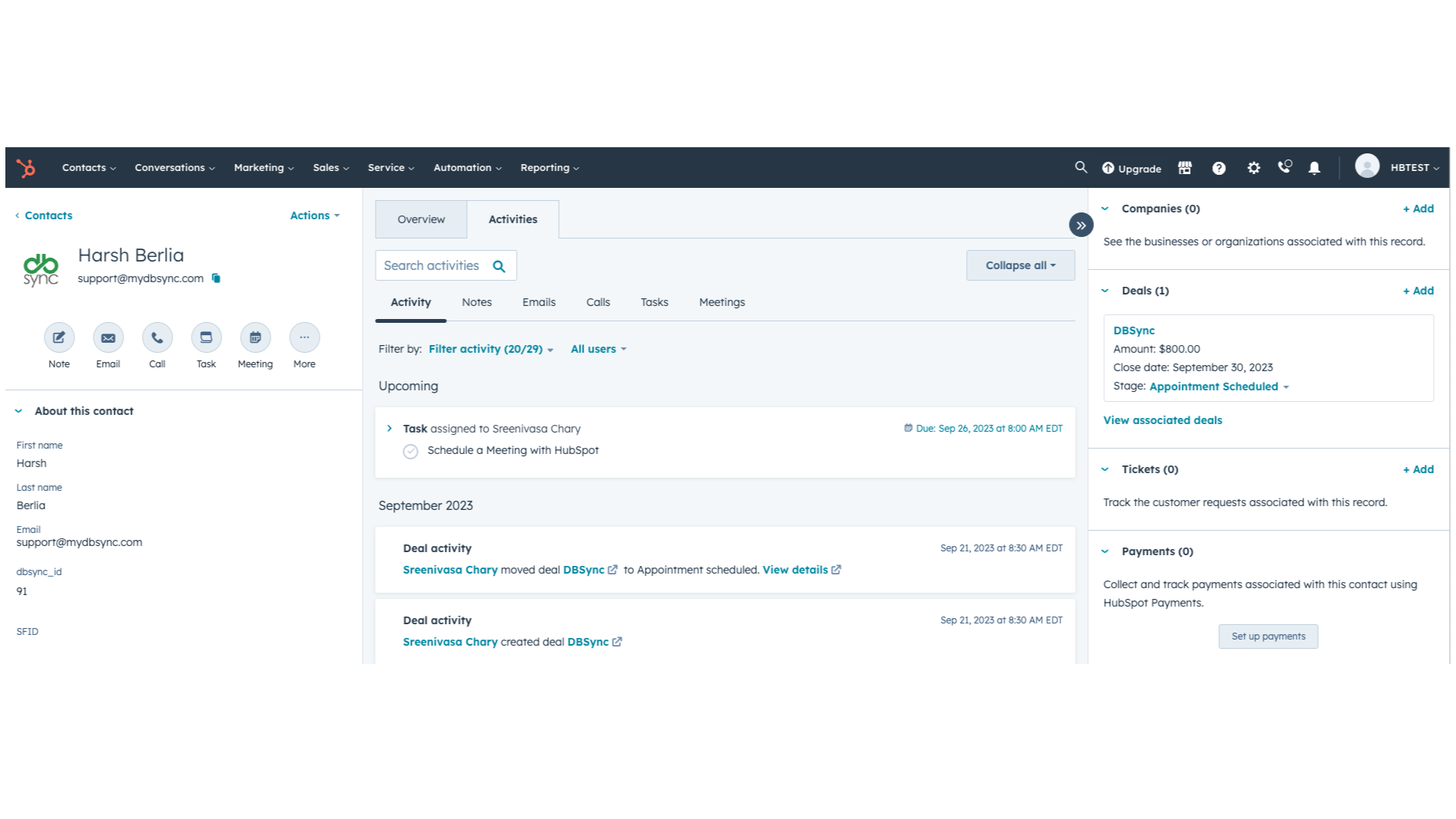Open the HBTEST account menu
This screenshot has width=1456, height=819.
[1415, 167]
